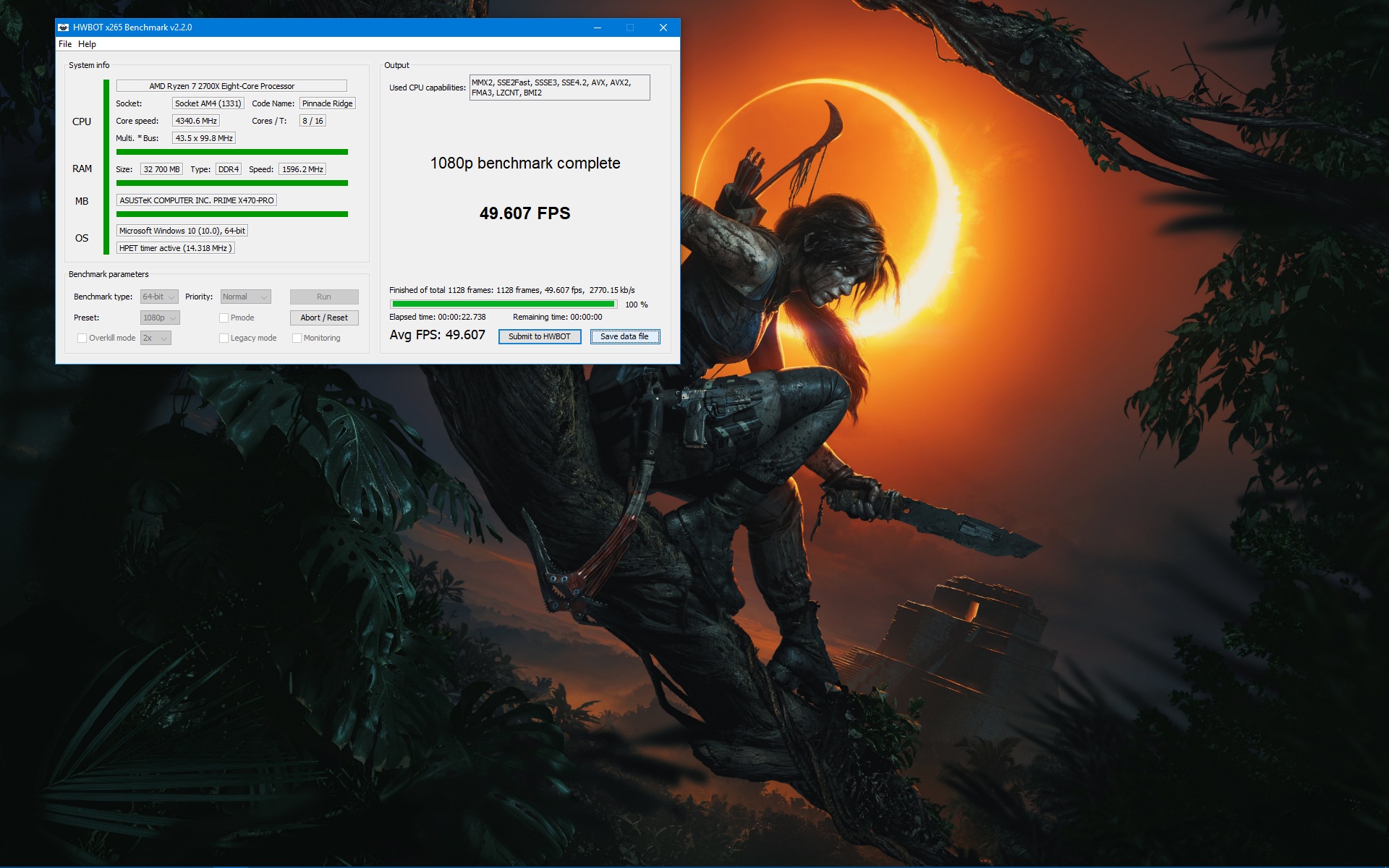Expand the Benchmark type 64-bit dropdown

[x=159, y=297]
